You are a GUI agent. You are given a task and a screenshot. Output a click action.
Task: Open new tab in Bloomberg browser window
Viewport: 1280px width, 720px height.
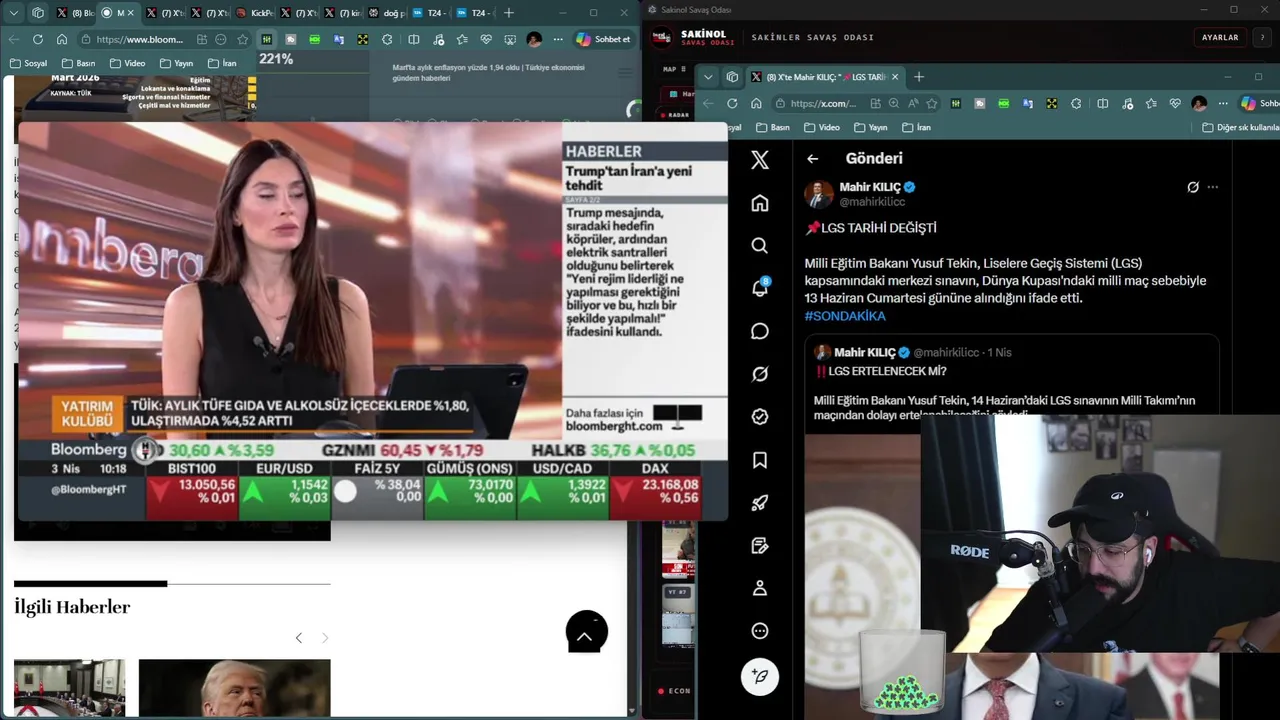[509, 13]
